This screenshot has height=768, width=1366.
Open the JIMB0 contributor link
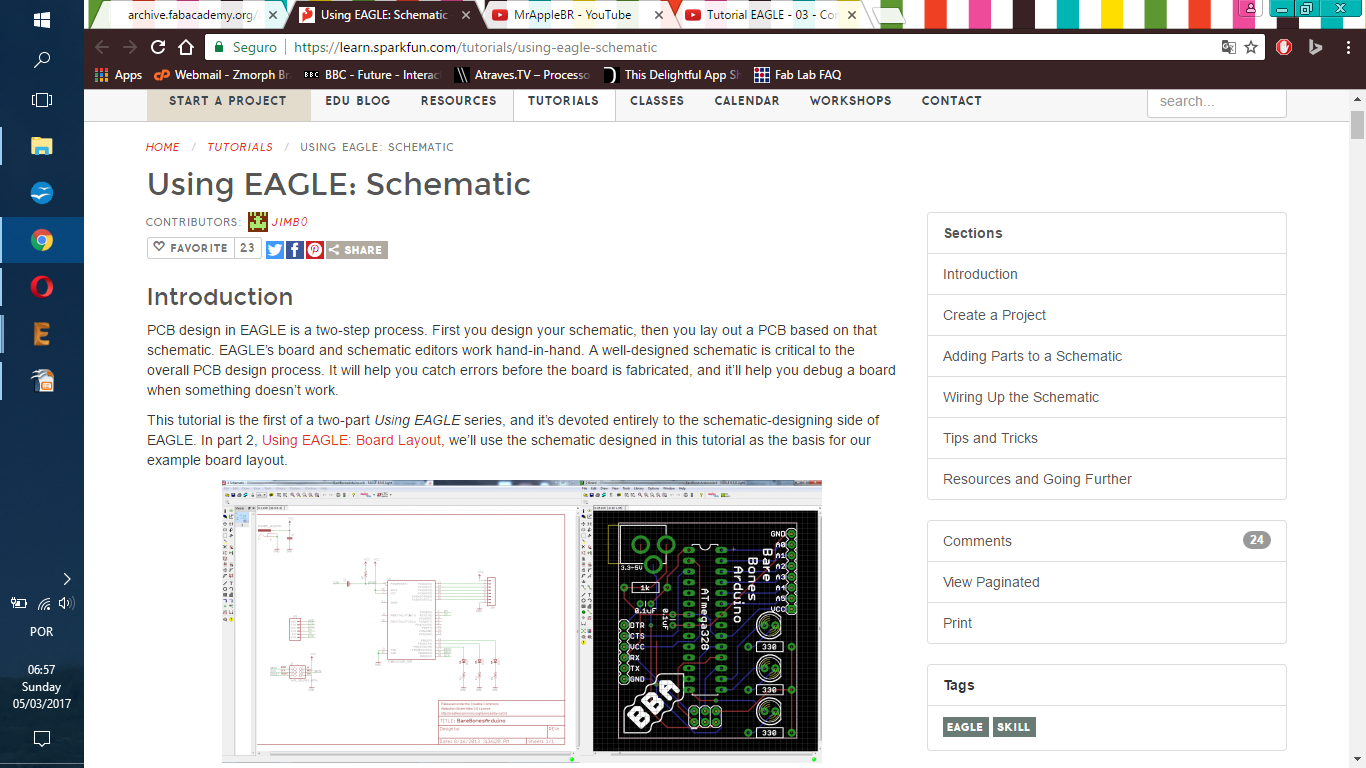(x=290, y=222)
